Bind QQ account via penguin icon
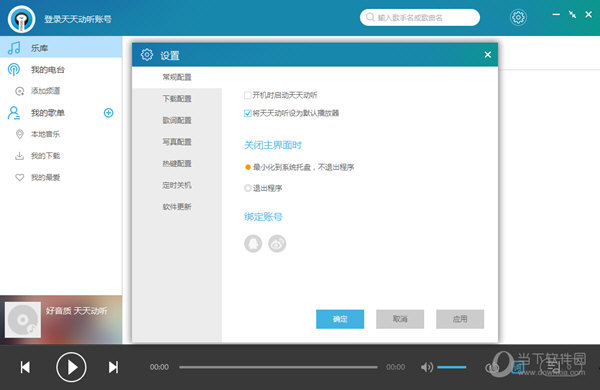Viewport: 600px width, 390px height. coord(253,244)
